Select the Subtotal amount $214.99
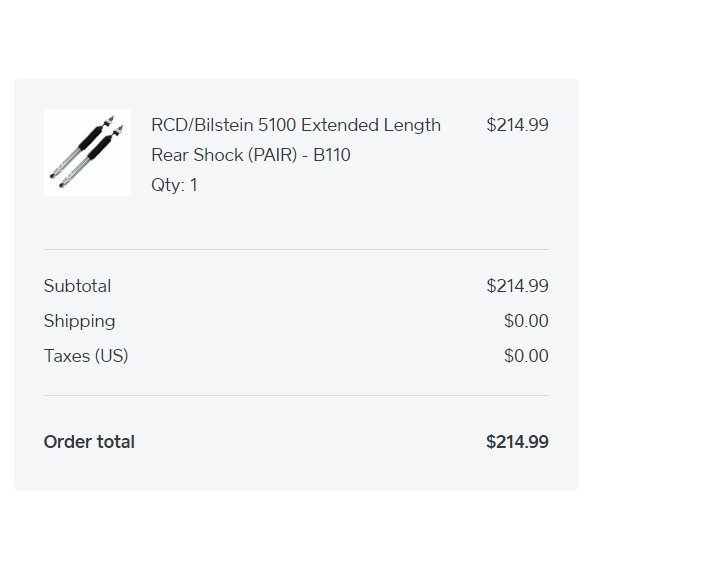The width and height of the screenshot is (707, 578). pyautogui.click(x=517, y=286)
